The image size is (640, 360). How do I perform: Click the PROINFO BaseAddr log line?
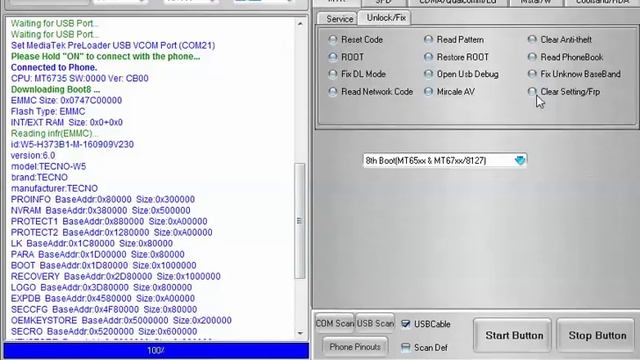point(103,200)
